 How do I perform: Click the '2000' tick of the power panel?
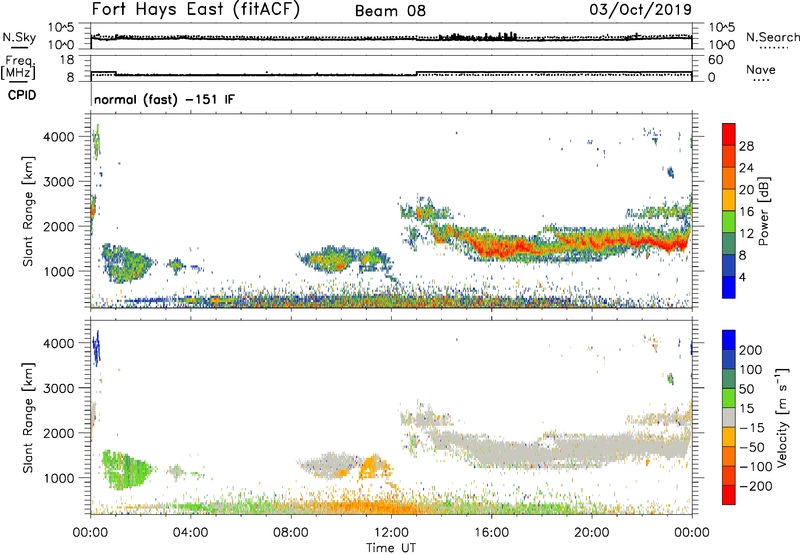pos(58,226)
